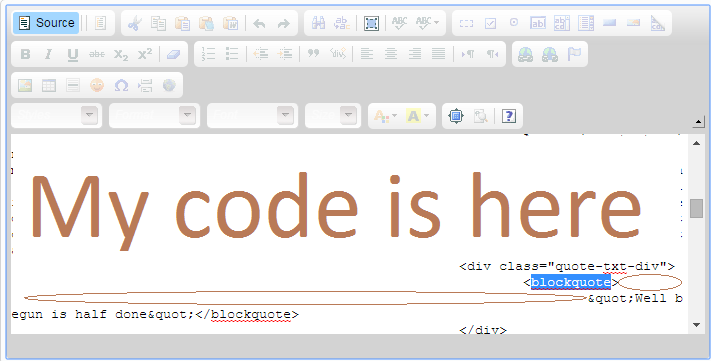Run the ABC spell check icon

[399, 23]
